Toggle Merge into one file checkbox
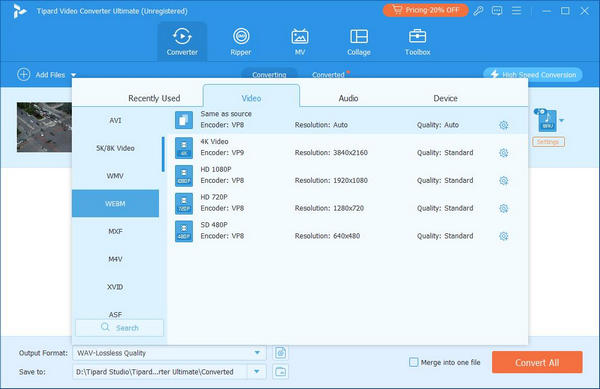600x389 pixels. 414,362
